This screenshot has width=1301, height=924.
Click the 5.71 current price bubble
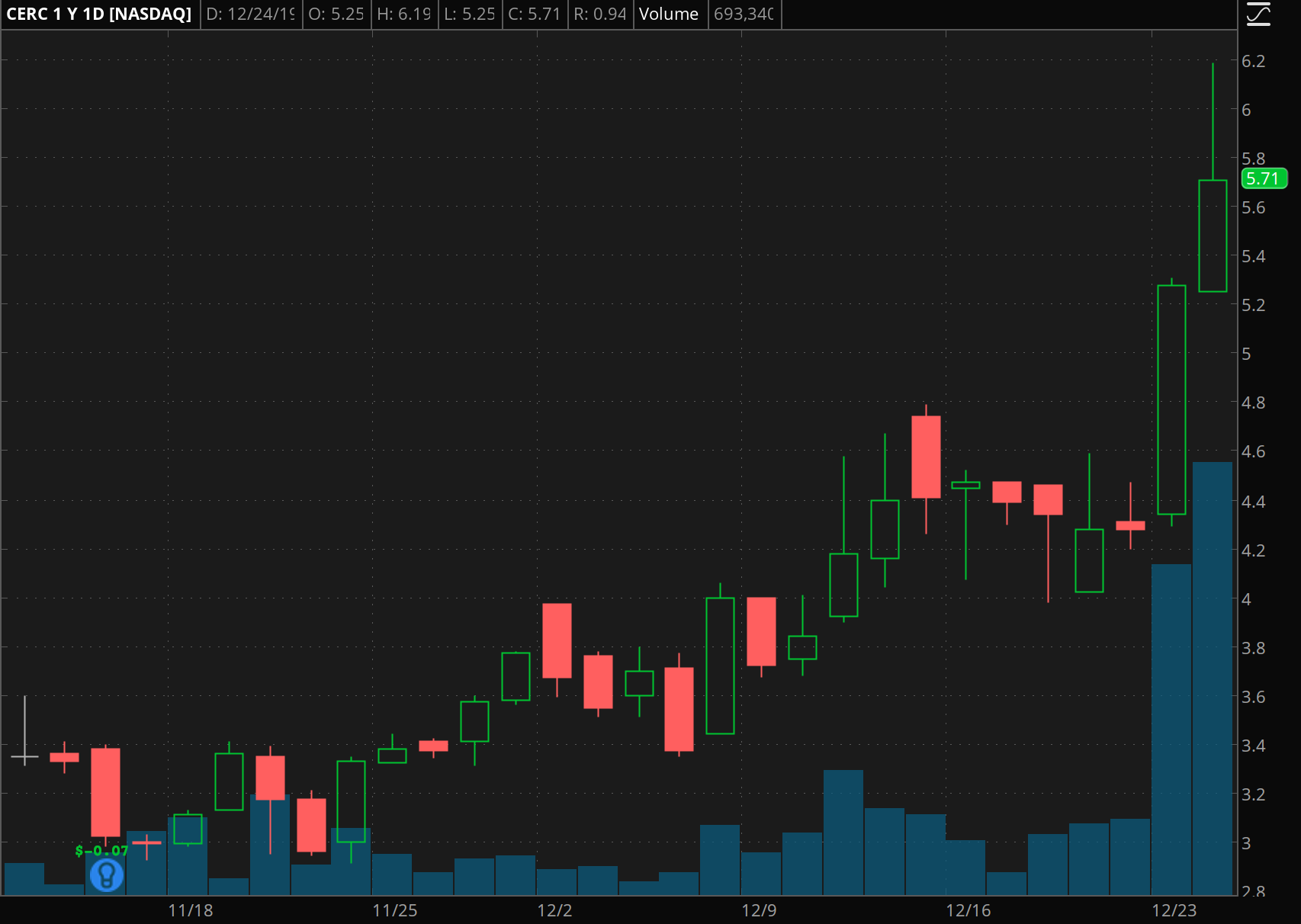[1264, 178]
